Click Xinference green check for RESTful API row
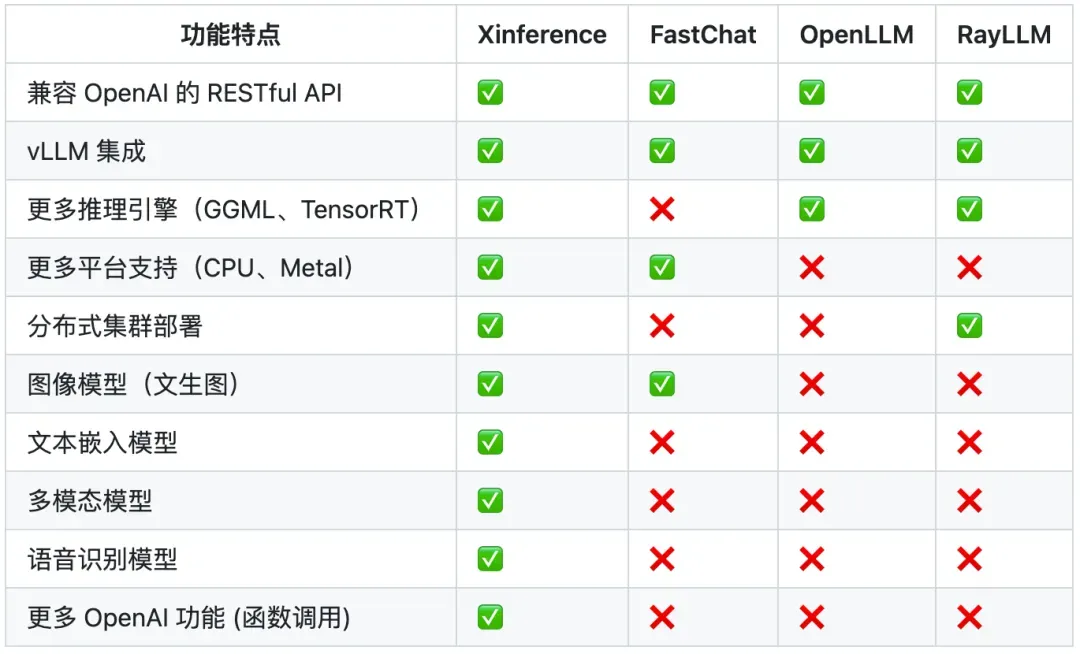Viewport: 1080px width, 654px height. click(490, 93)
